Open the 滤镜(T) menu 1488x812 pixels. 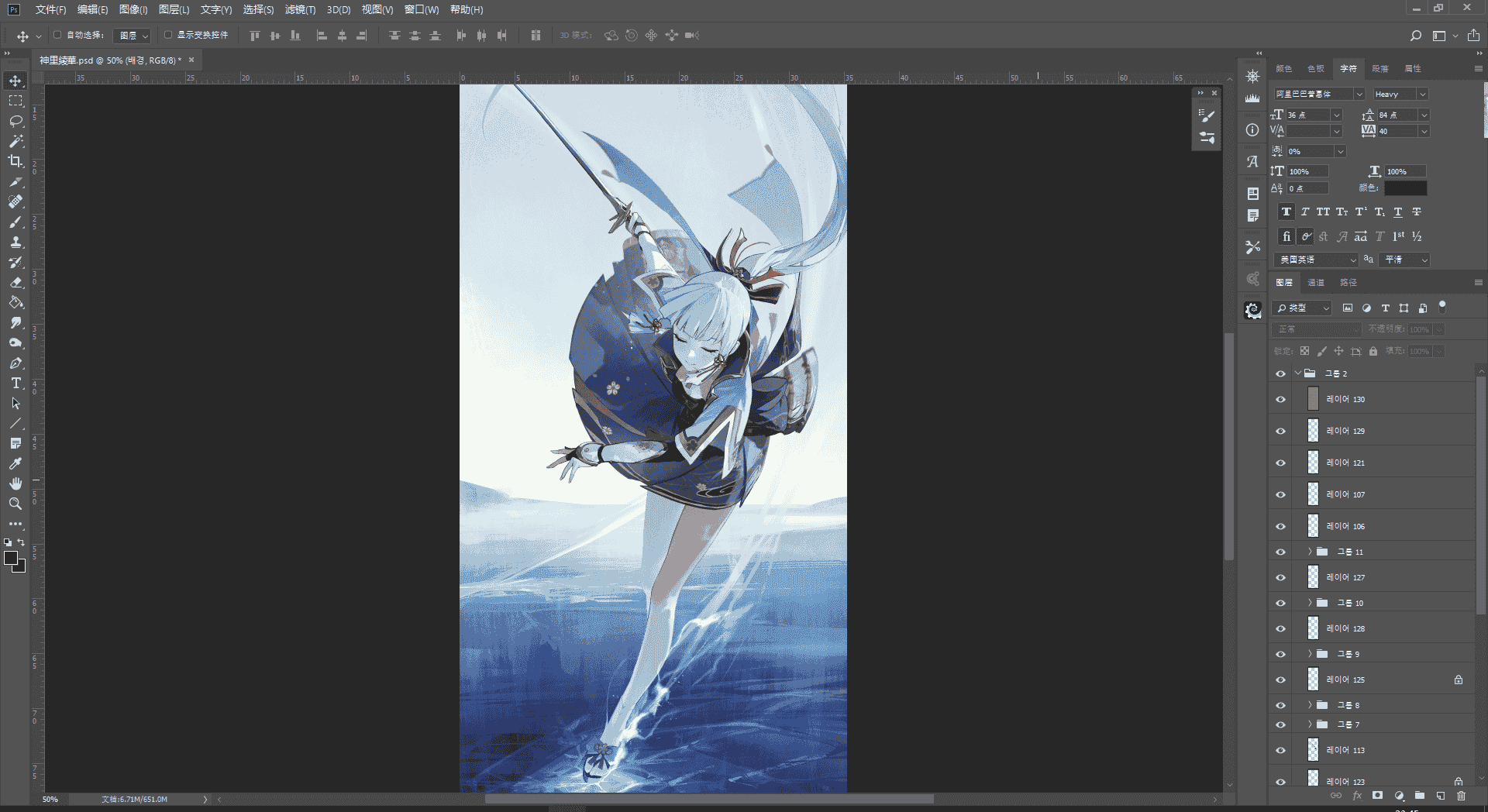tap(300, 9)
